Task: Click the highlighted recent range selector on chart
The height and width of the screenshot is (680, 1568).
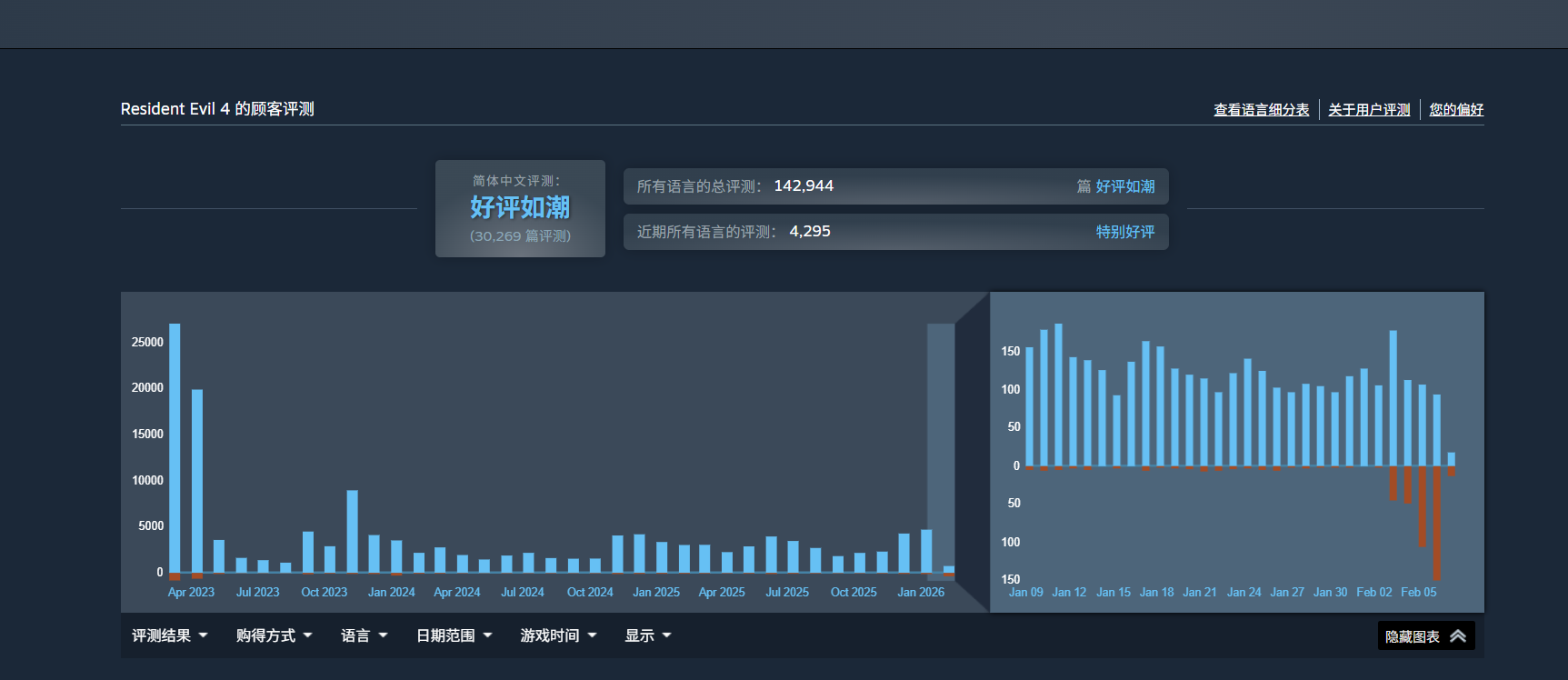Action: click(941, 450)
